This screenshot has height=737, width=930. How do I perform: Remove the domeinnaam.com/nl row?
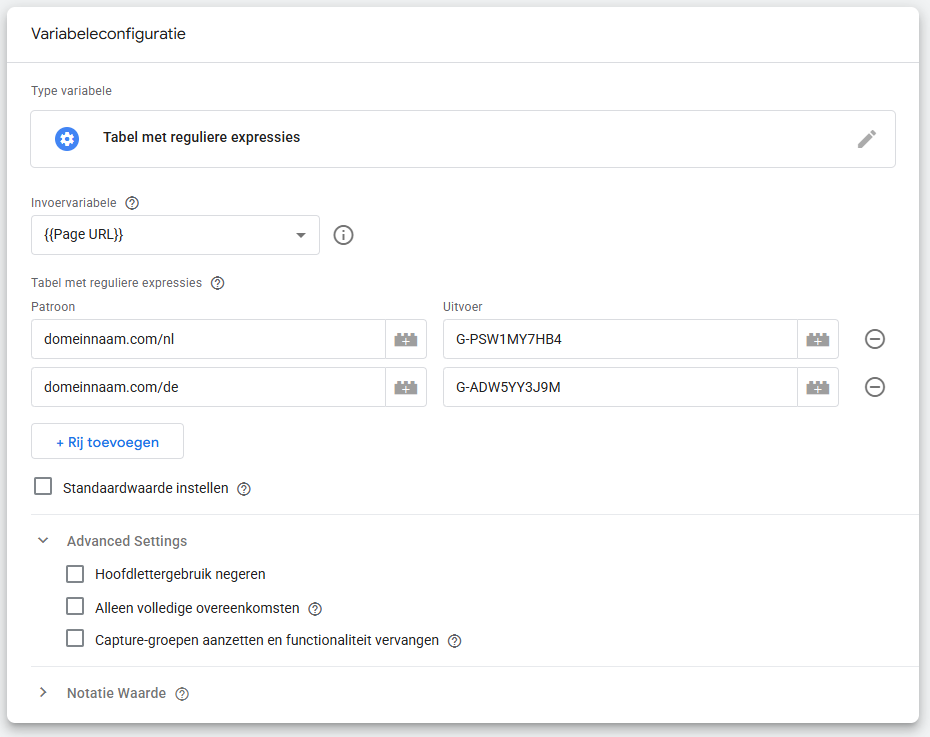(874, 339)
